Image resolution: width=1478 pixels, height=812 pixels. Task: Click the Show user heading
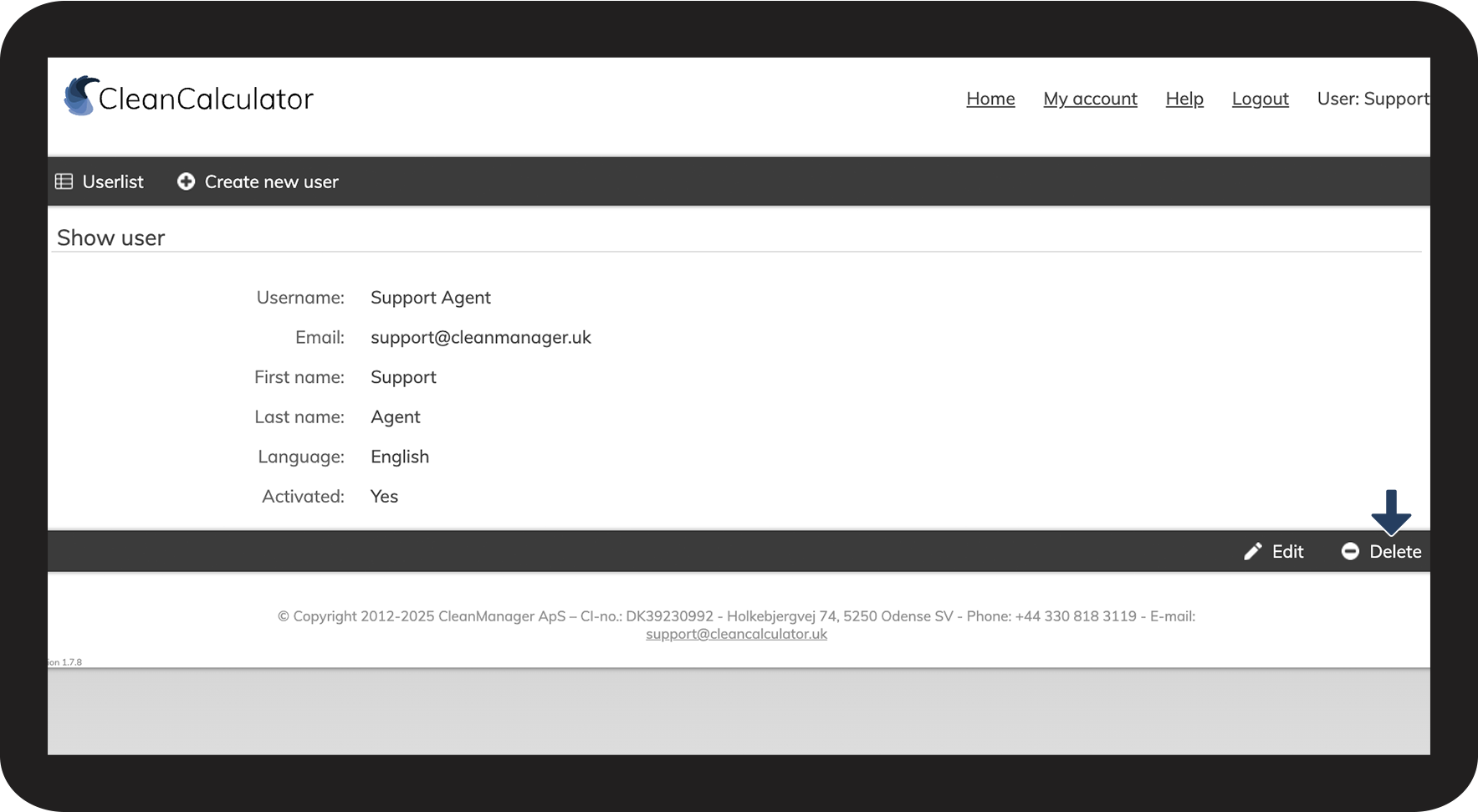111,237
